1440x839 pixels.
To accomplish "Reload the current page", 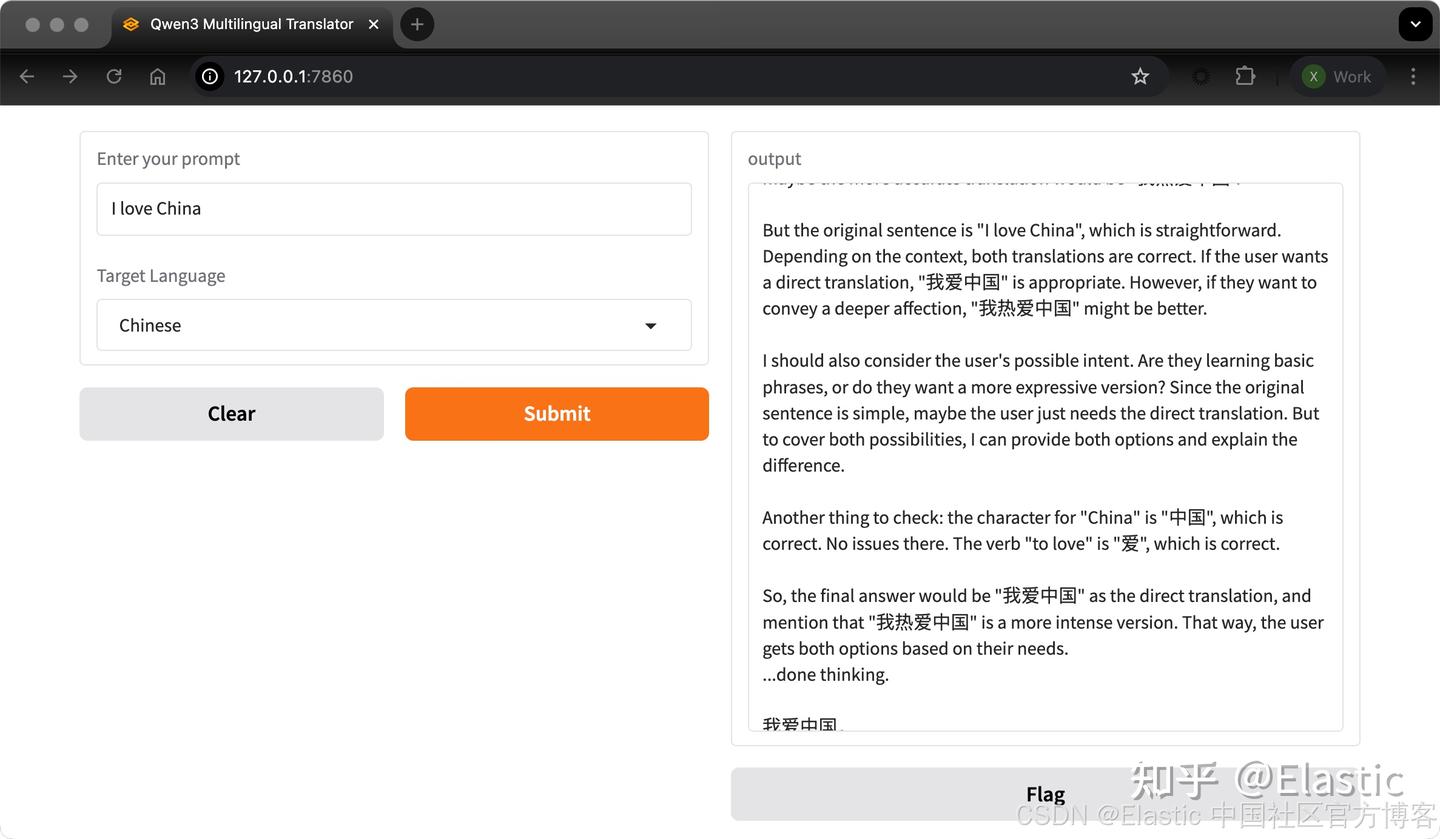I will (x=114, y=77).
